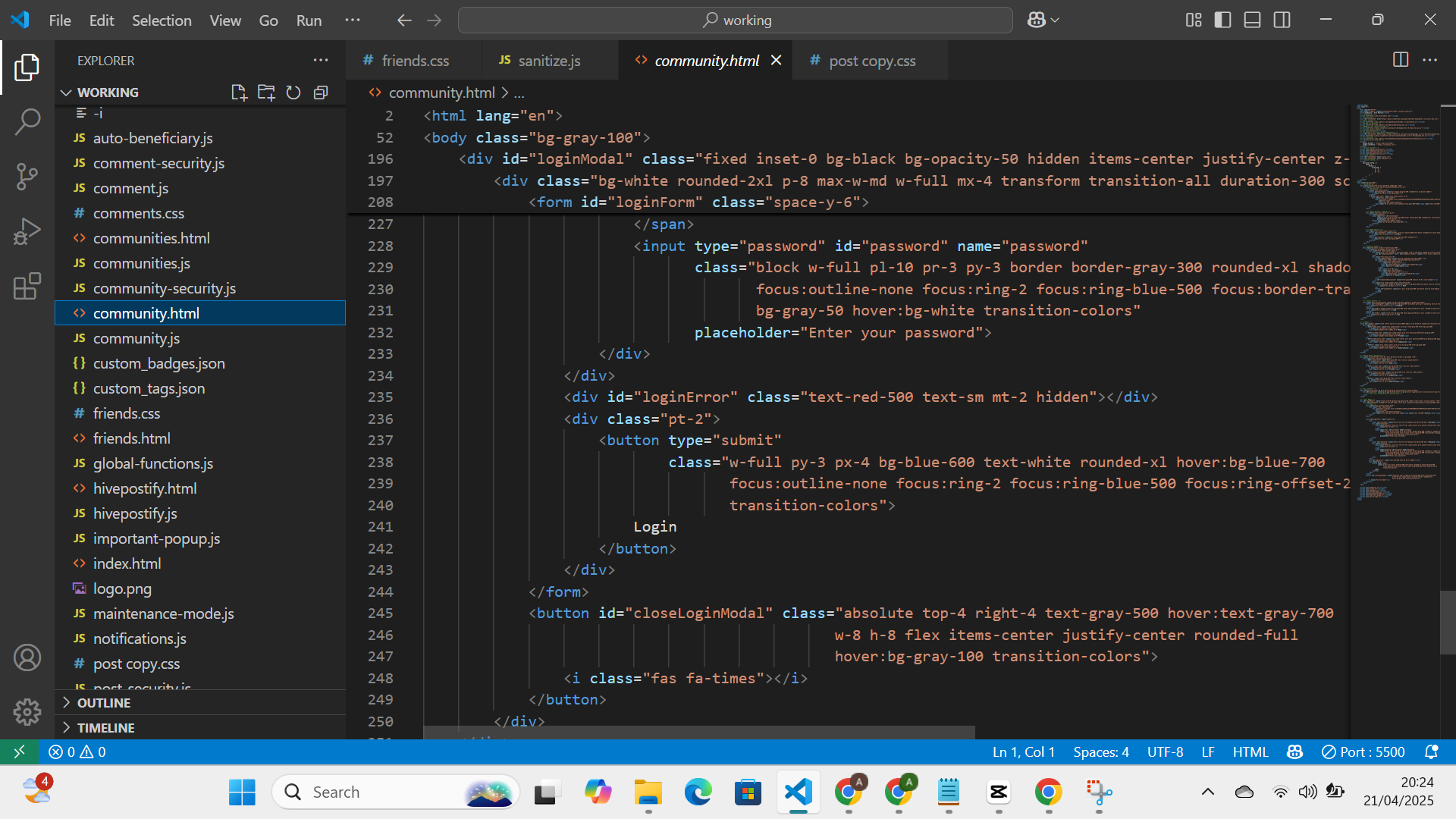The height and width of the screenshot is (819, 1456).
Task: Change encoding UTF-8
Action: tap(1165, 752)
